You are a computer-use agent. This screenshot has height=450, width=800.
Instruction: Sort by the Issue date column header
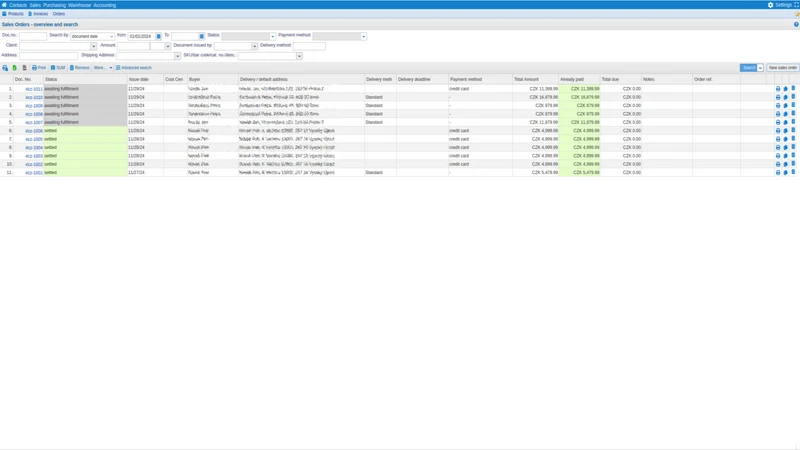pos(145,80)
